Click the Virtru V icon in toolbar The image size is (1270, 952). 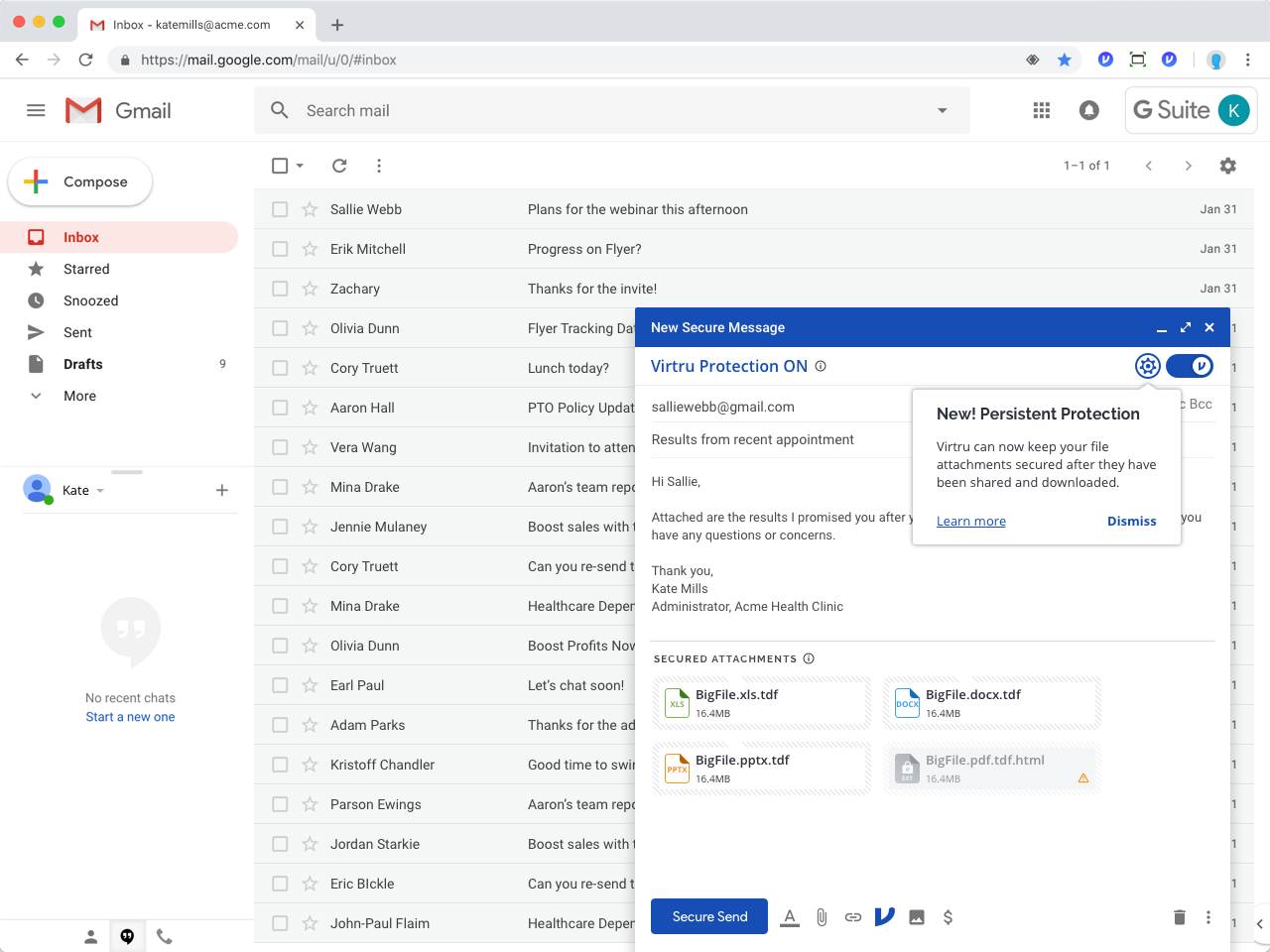[885, 916]
